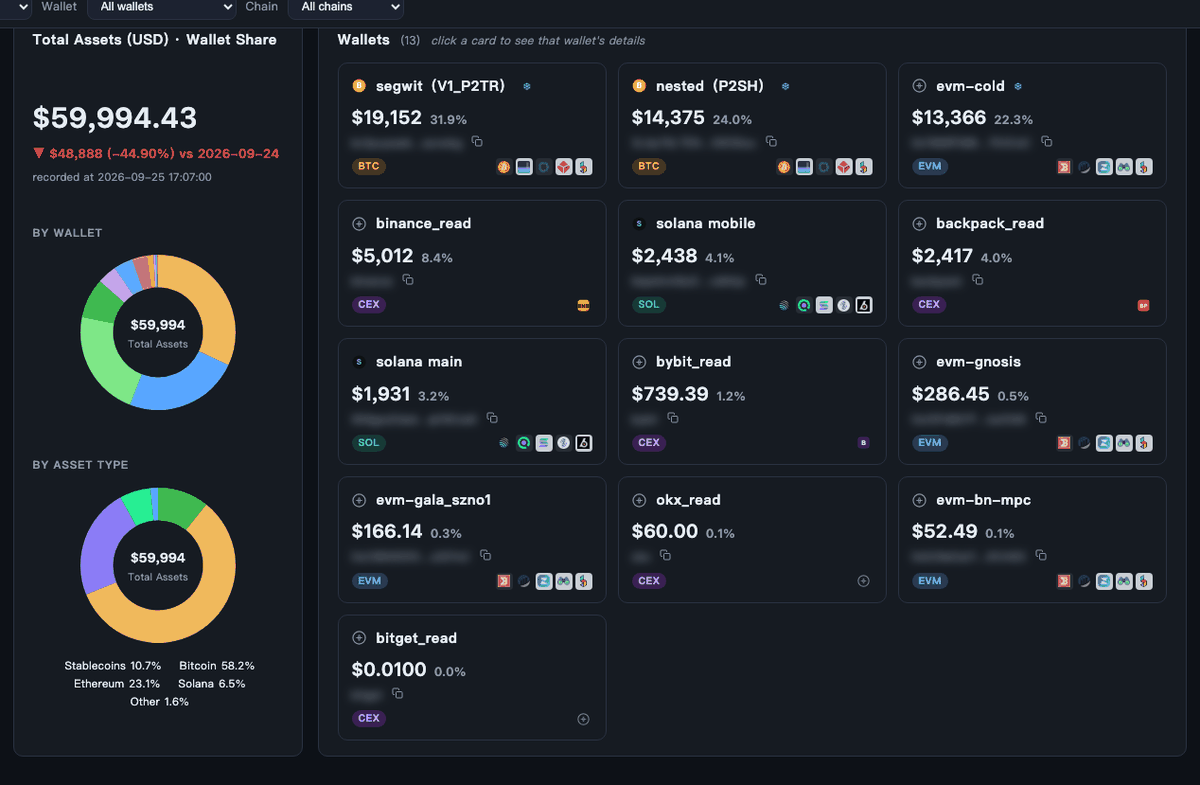Screen dimensions: 1200x785
Task: Click the Other 1.6% legend entry
Action: click(x=158, y=702)
